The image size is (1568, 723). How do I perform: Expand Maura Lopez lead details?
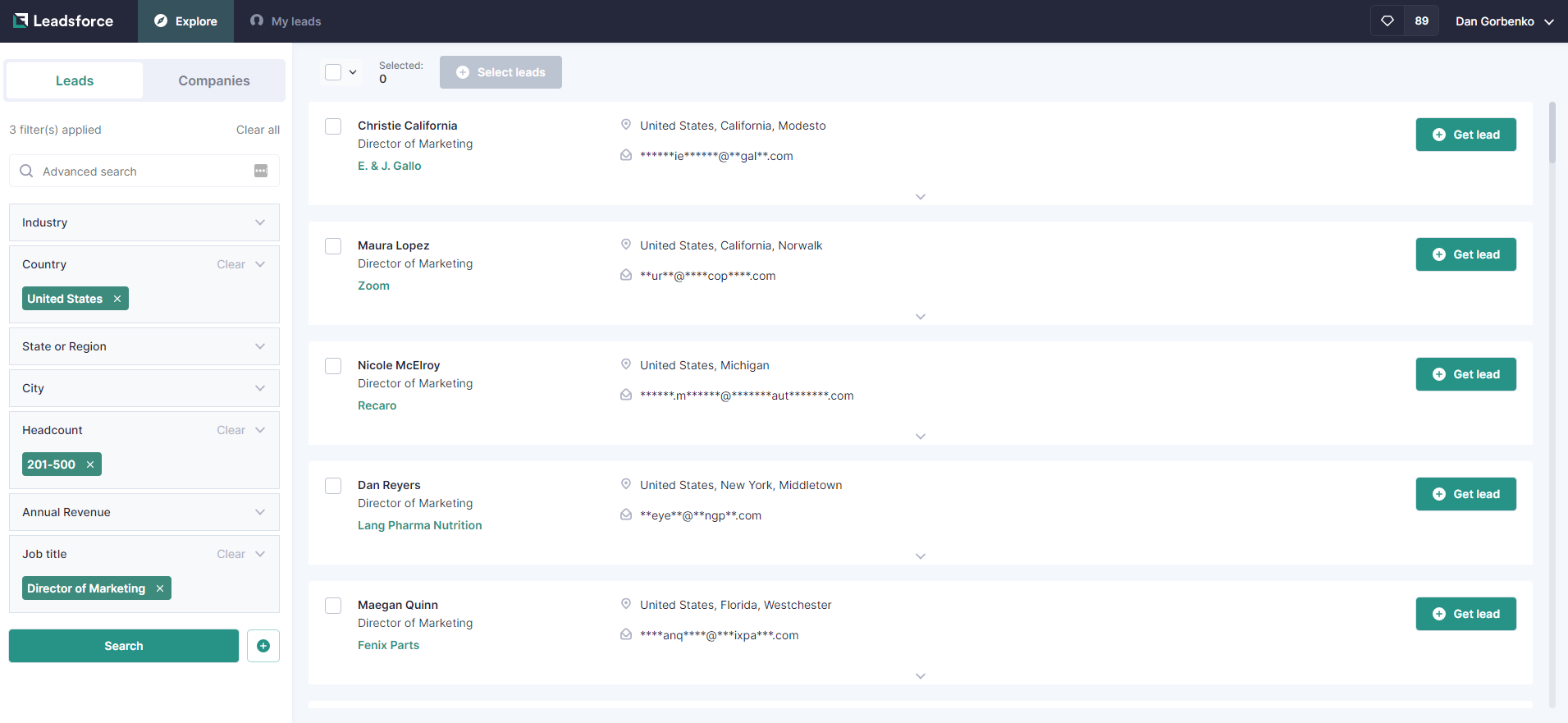click(921, 317)
